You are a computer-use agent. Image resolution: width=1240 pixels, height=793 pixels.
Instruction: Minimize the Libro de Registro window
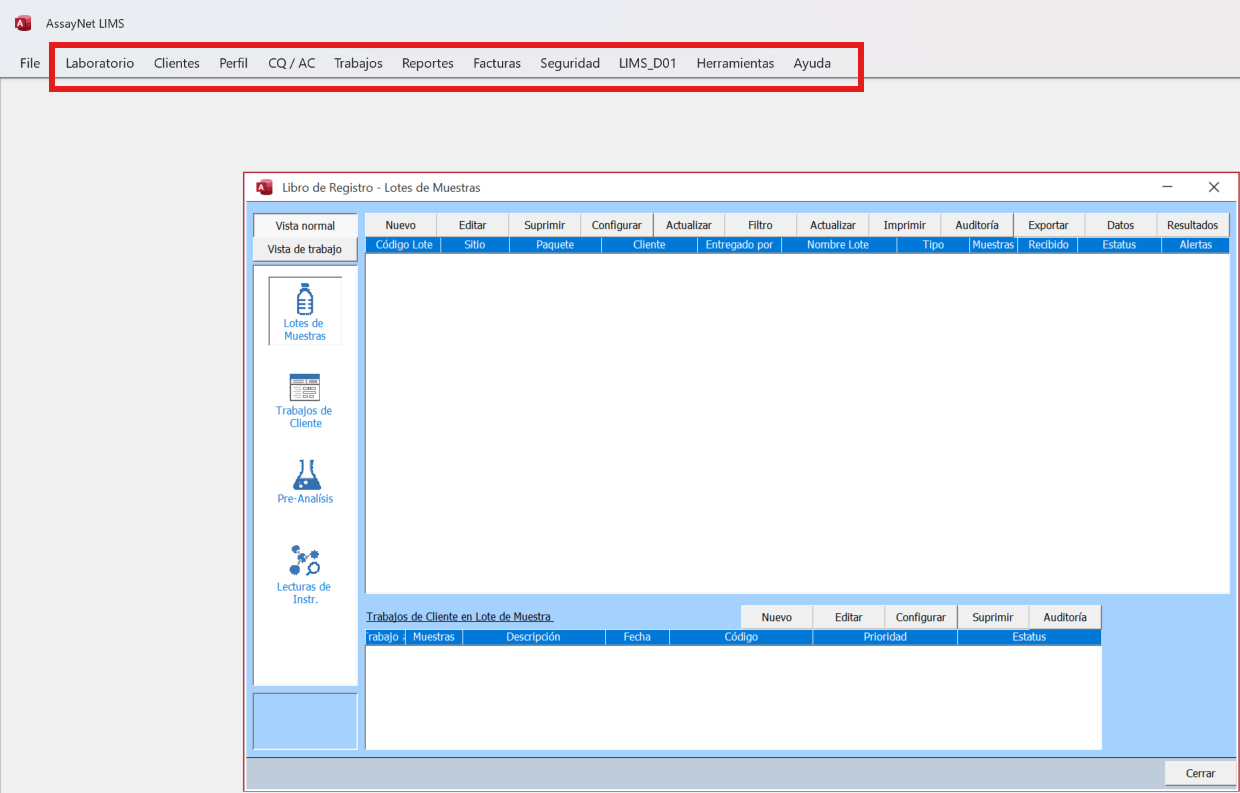pyautogui.click(x=1167, y=187)
